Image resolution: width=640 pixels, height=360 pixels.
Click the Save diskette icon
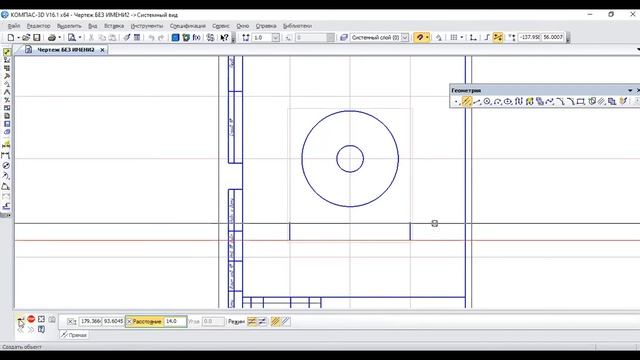pyautogui.click(x=37, y=38)
